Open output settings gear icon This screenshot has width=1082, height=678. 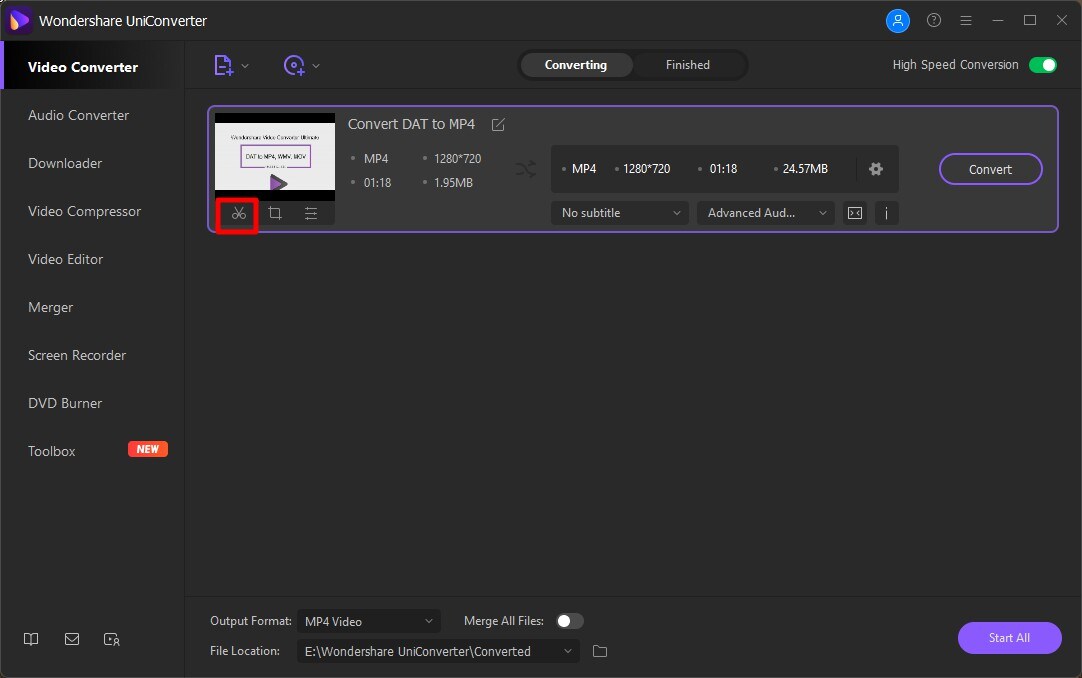(x=876, y=169)
